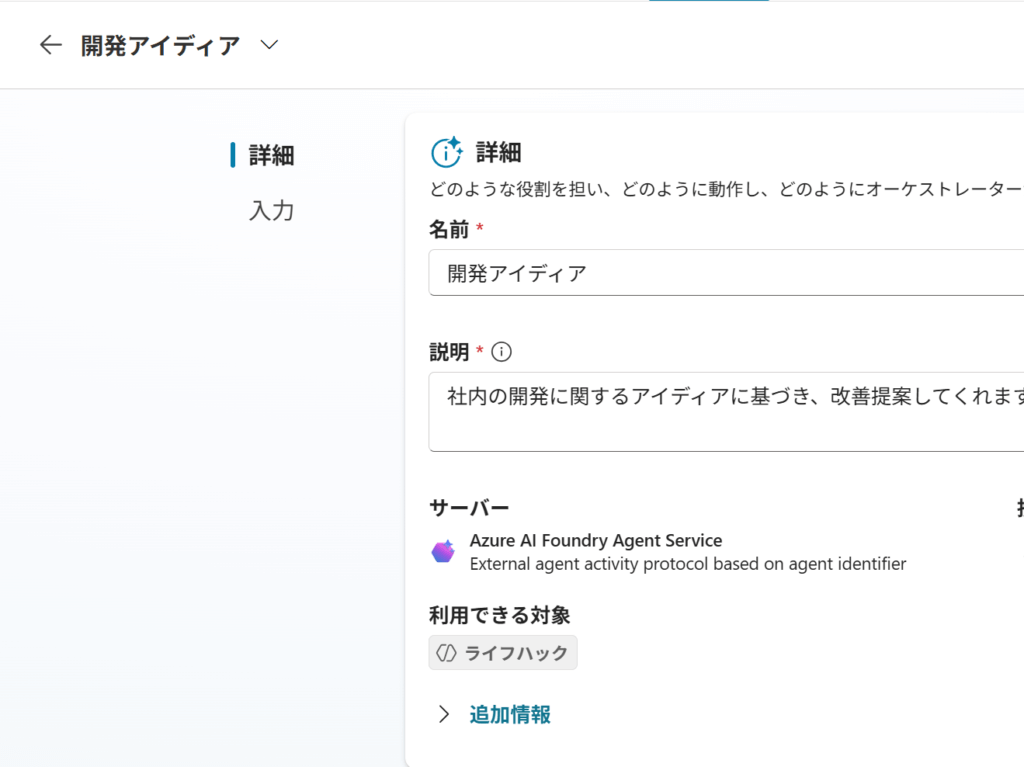This screenshot has width=1024, height=767.
Task: Expand the chevron beside 追加情報
Action: click(445, 714)
